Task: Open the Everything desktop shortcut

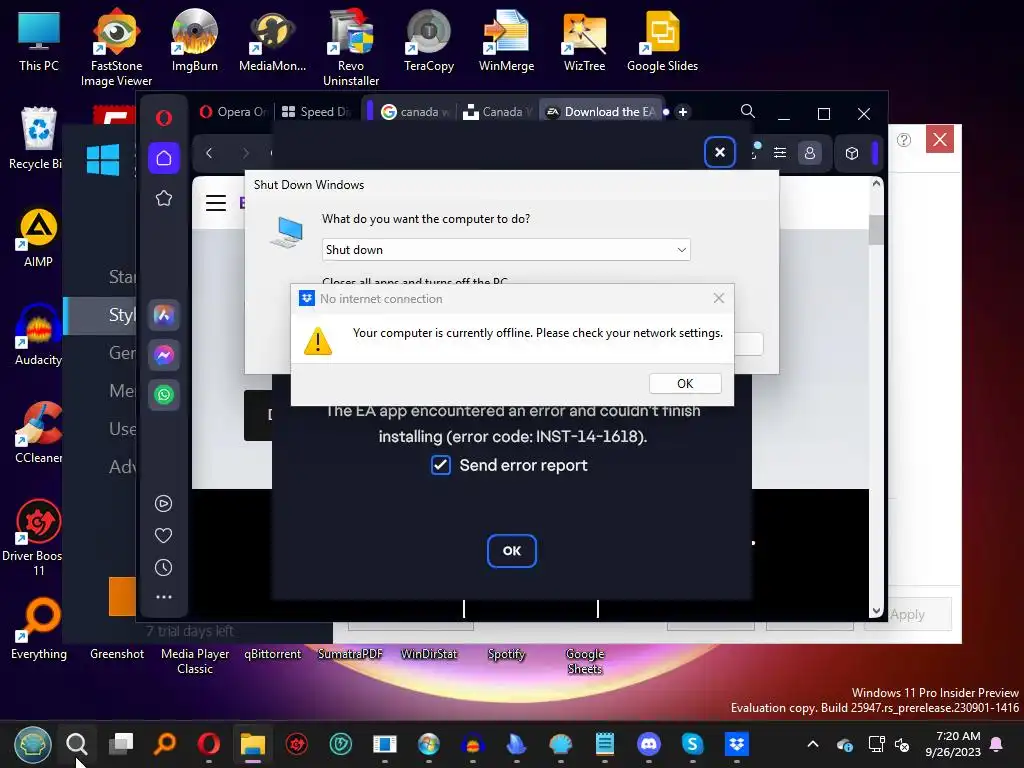Action: pos(38,630)
